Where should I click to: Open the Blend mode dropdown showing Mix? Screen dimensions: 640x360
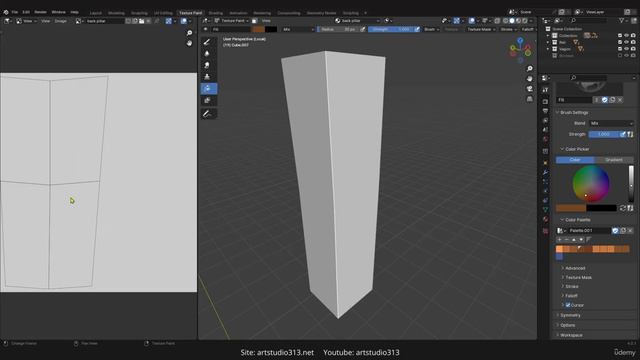pyautogui.click(x=611, y=123)
